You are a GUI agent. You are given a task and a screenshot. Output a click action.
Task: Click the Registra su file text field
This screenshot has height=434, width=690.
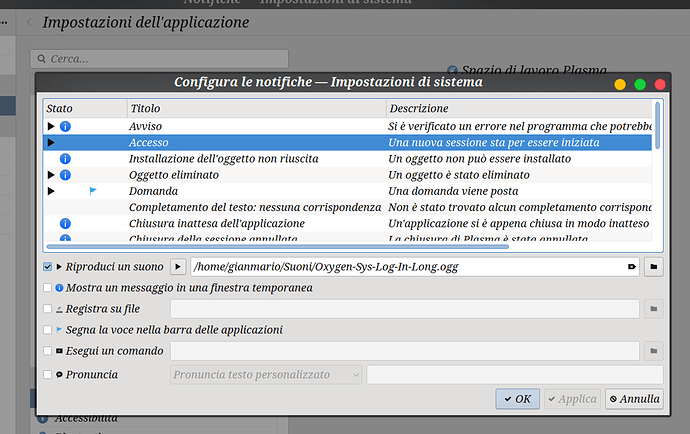tap(405, 309)
